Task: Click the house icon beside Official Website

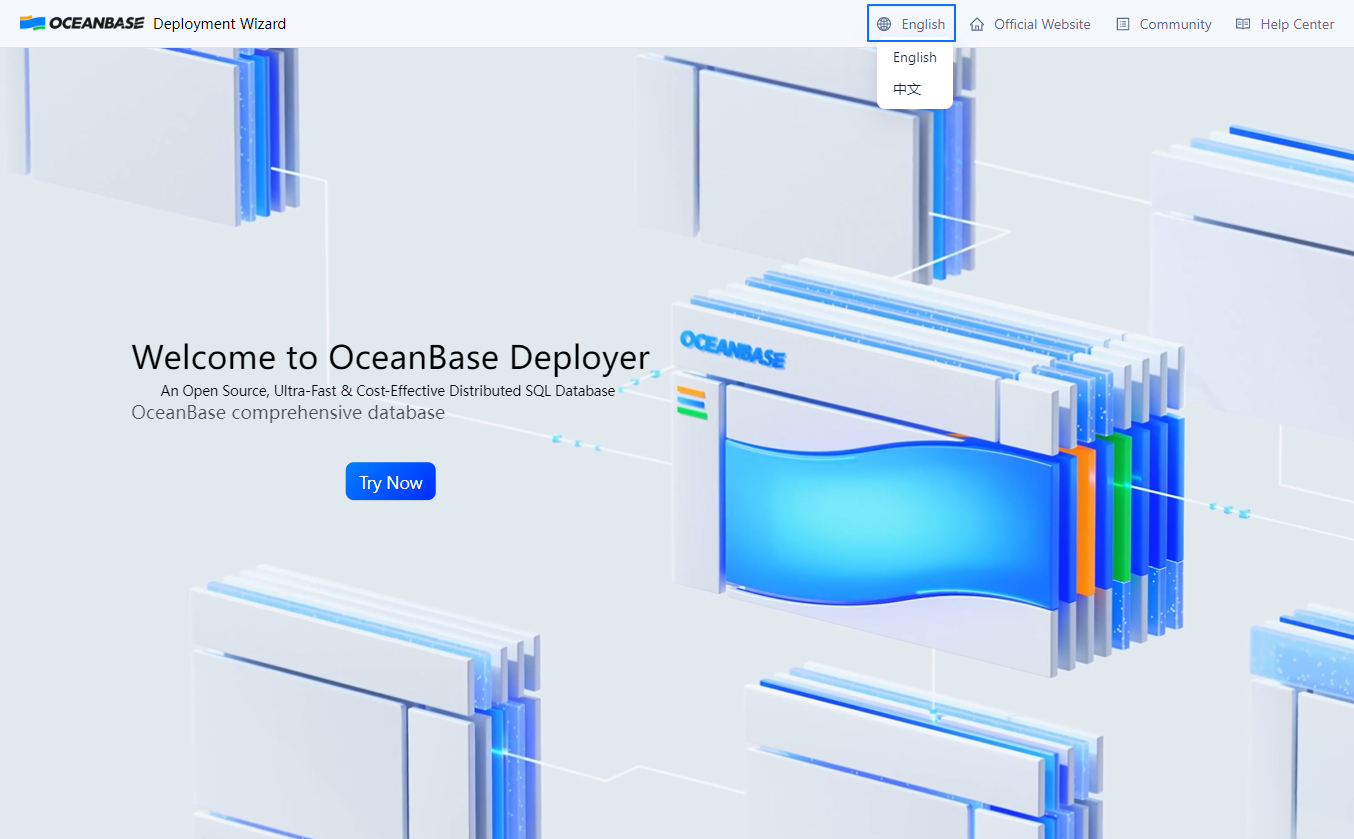Action: pyautogui.click(x=977, y=24)
